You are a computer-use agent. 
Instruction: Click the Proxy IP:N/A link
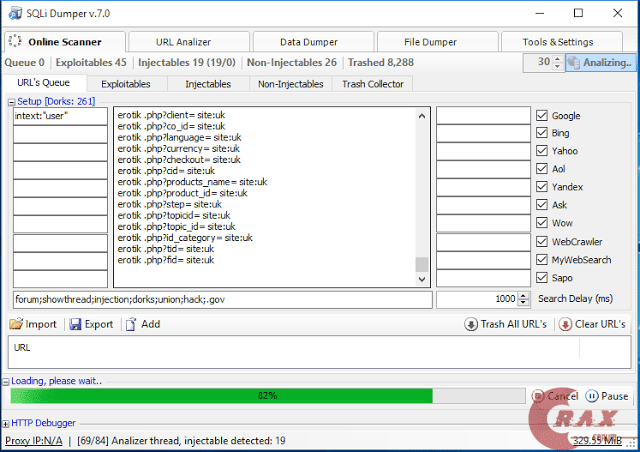click(34, 441)
